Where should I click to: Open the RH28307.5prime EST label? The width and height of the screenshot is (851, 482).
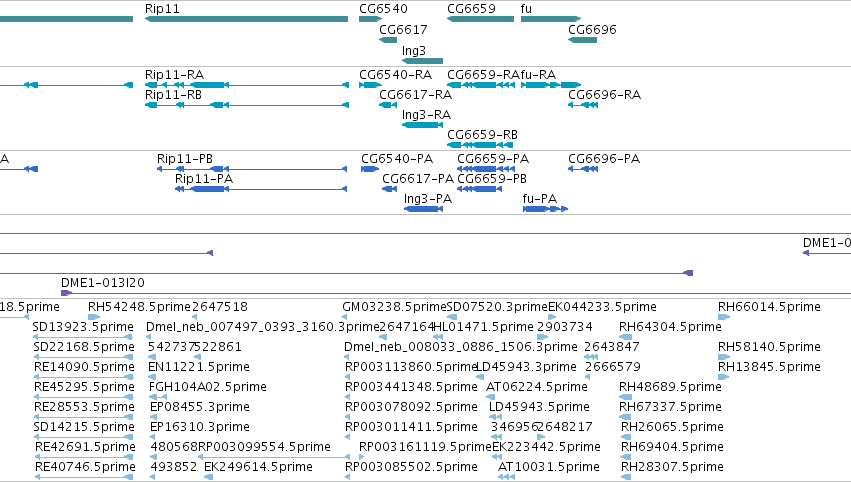(672, 467)
